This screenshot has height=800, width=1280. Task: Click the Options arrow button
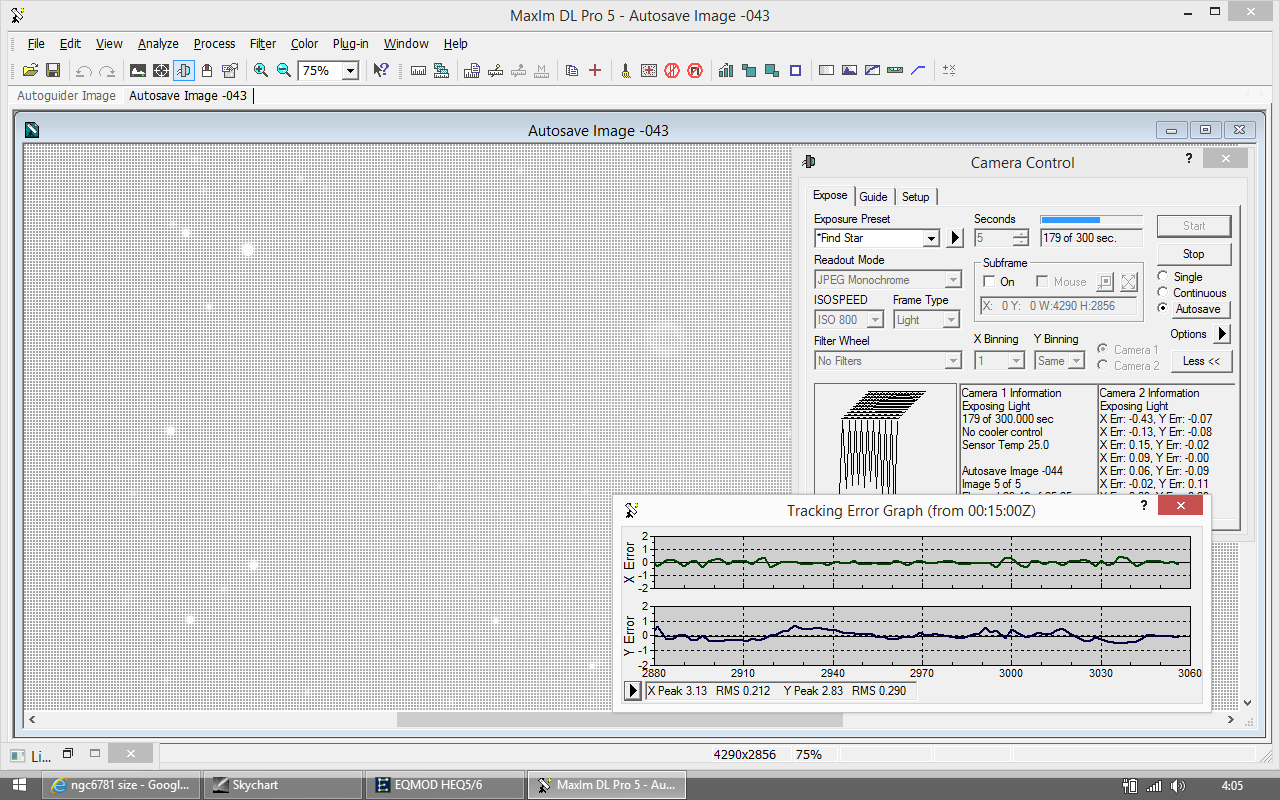[x=1222, y=334]
